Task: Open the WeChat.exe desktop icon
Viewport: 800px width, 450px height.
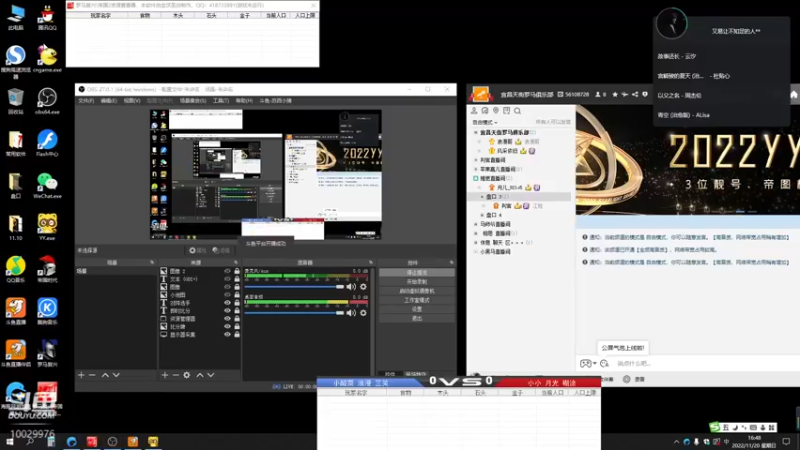Action: click(x=47, y=185)
